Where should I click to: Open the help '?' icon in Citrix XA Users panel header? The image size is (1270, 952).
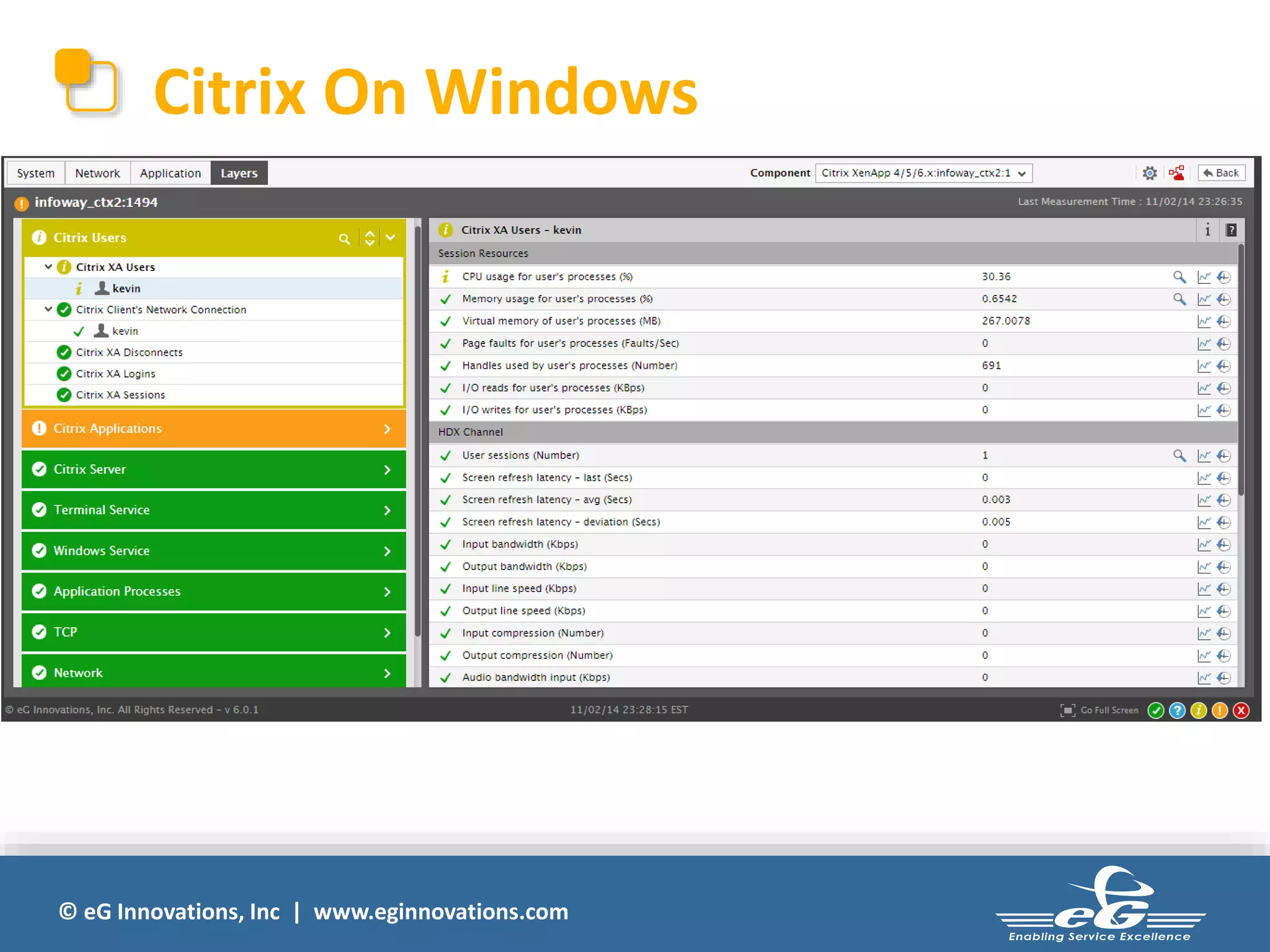[x=1232, y=230]
